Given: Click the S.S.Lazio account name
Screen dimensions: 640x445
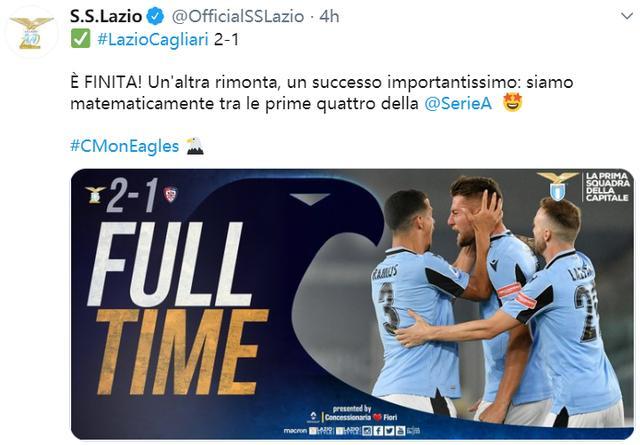Looking at the screenshot, I should 106,16.
